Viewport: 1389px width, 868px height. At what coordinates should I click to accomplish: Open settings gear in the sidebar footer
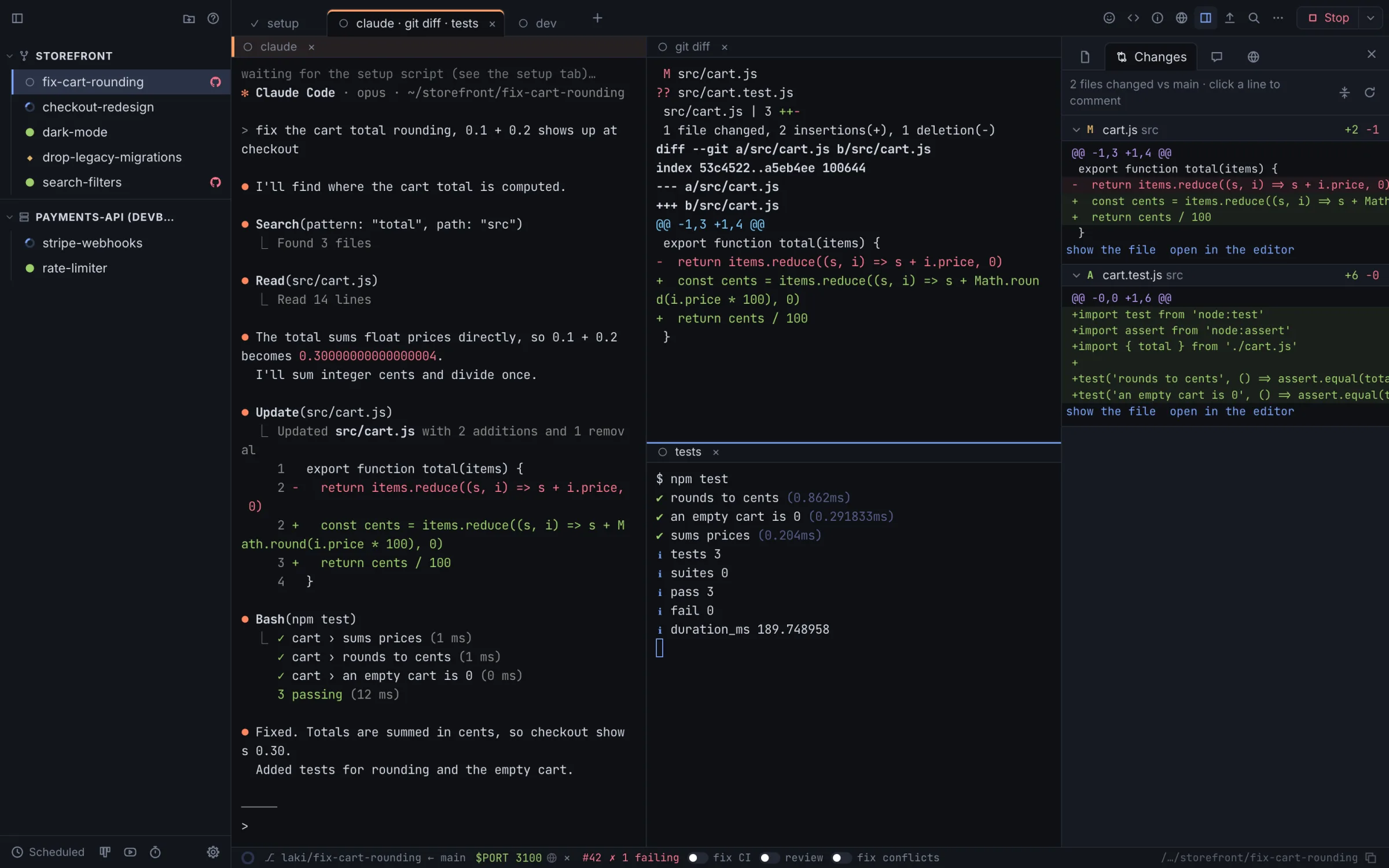click(213, 852)
